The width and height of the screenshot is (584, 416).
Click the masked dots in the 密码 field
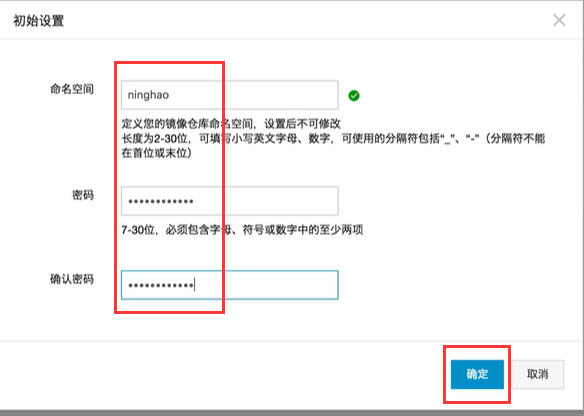click(x=161, y=201)
